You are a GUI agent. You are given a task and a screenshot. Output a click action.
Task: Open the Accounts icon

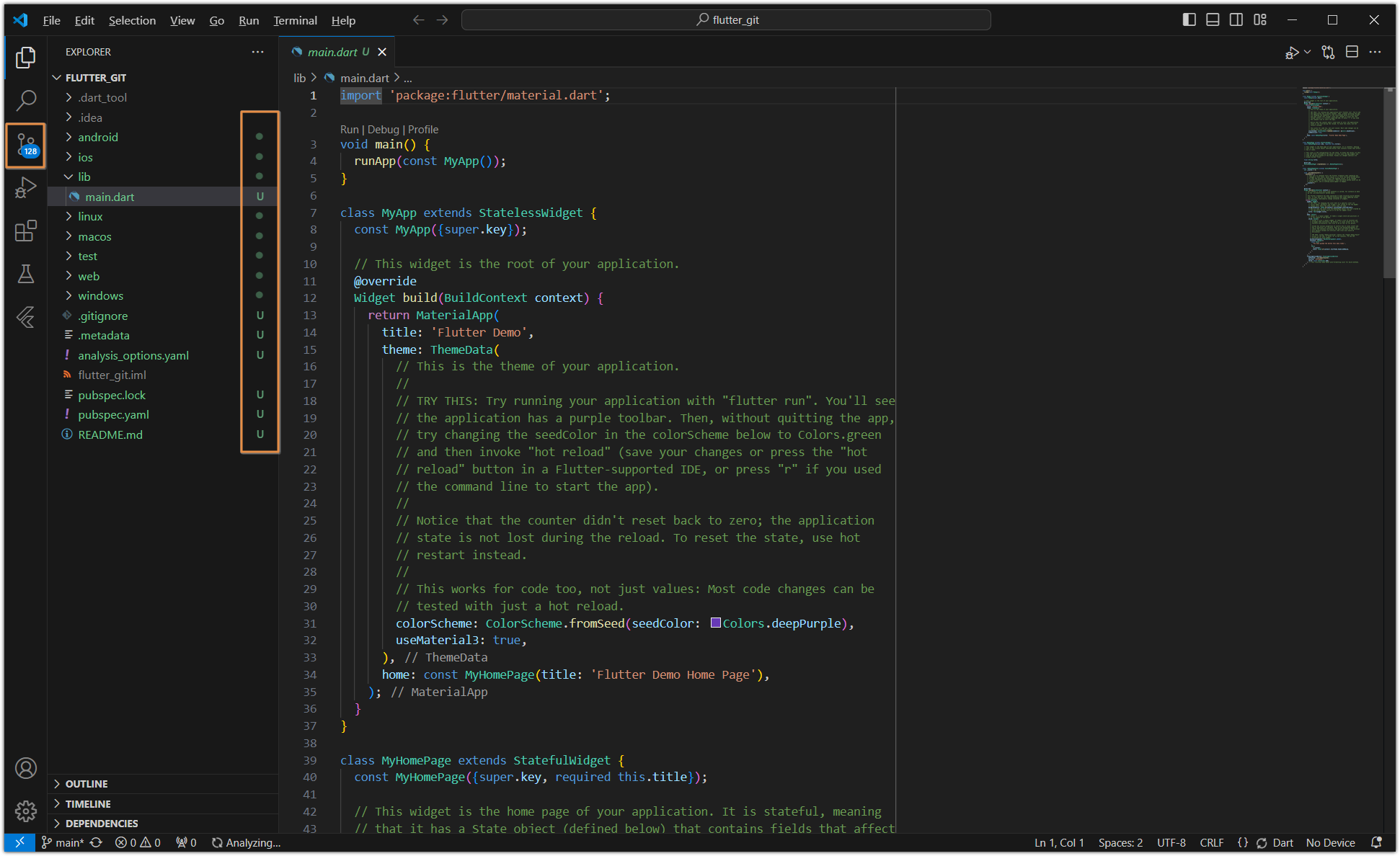[x=26, y=768]
